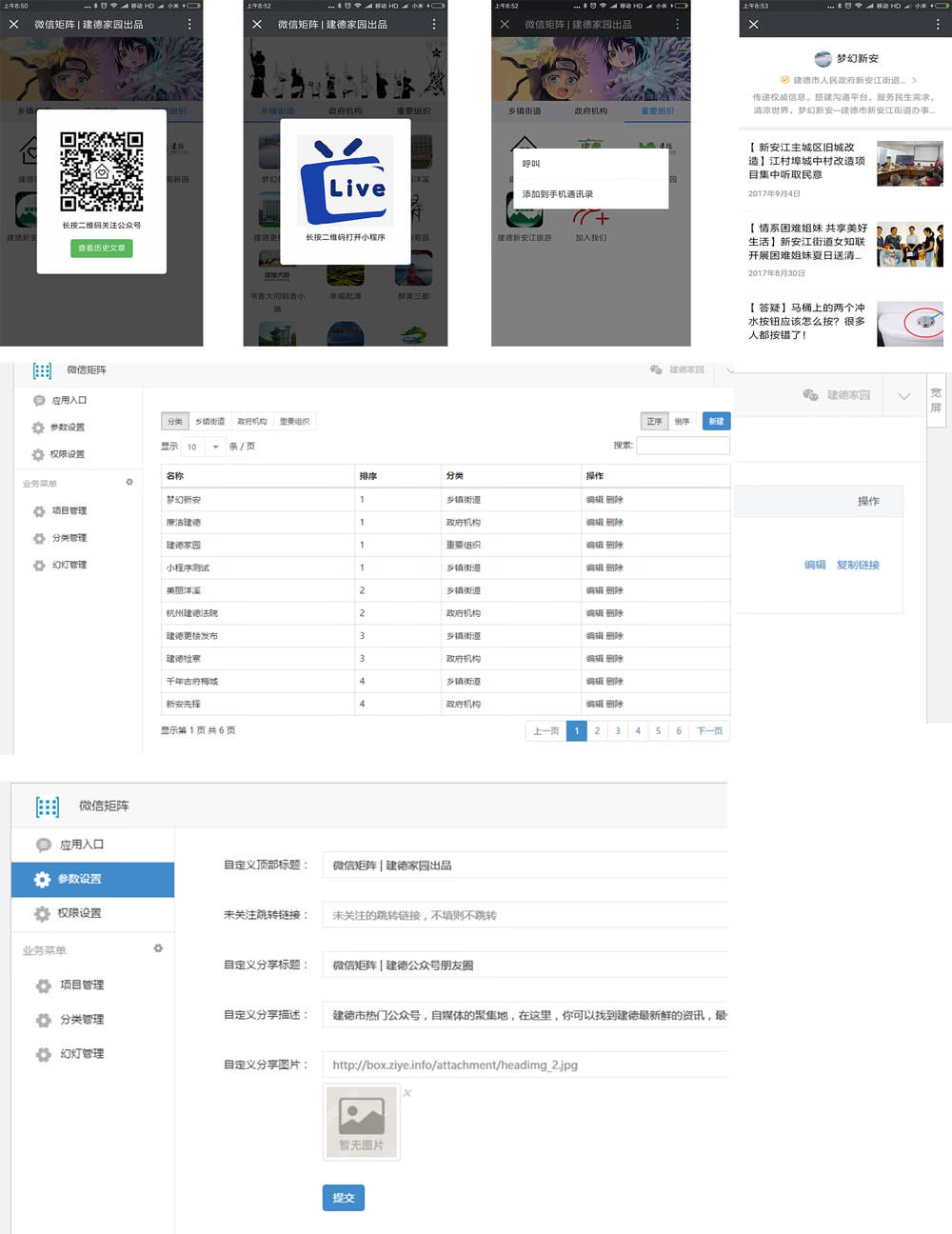
Task: Select 添加到手机通讯录 in the popup menu
Action: tap(558, 194)
